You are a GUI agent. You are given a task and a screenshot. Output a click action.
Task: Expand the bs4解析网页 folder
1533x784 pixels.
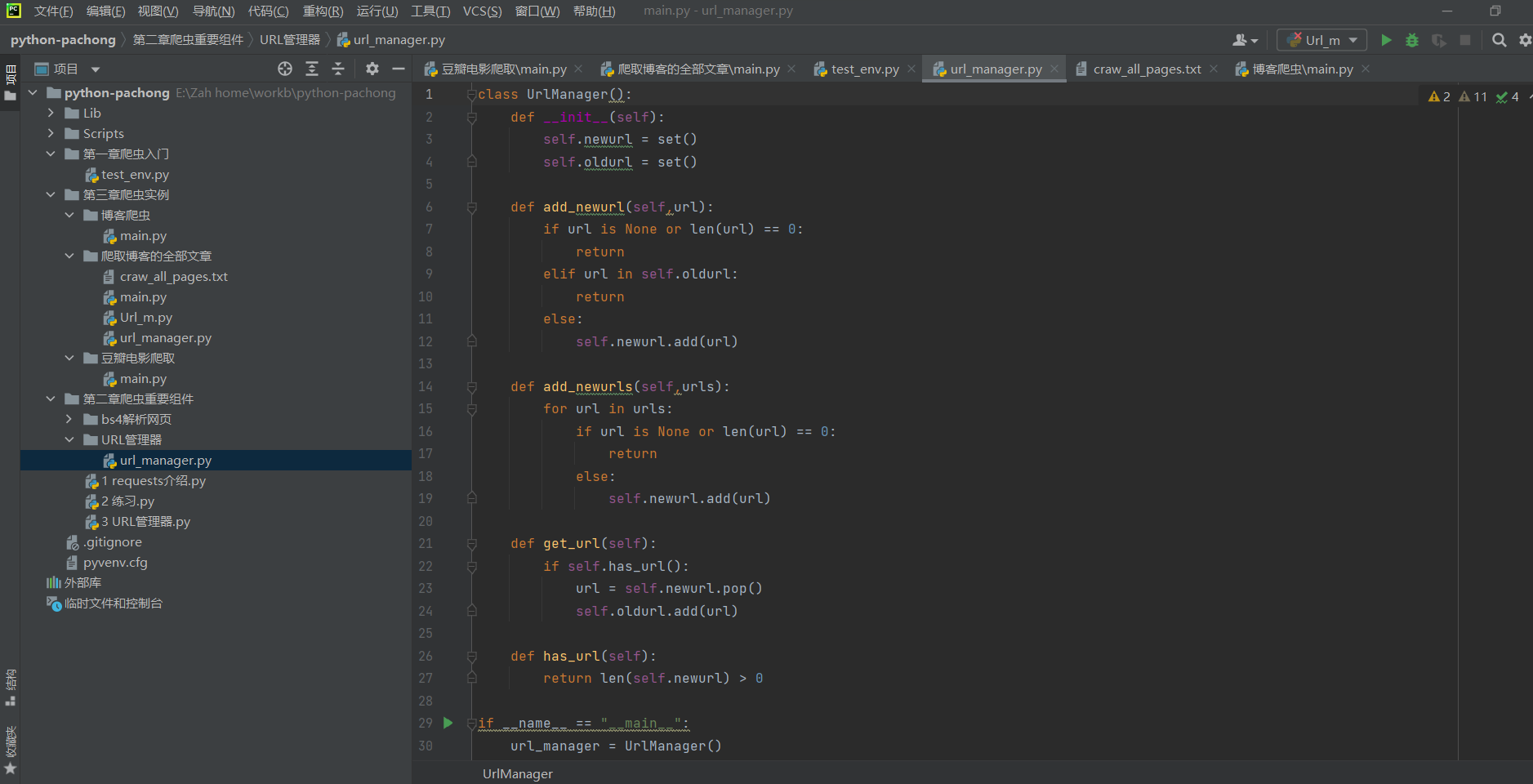[x=69, y=420]
